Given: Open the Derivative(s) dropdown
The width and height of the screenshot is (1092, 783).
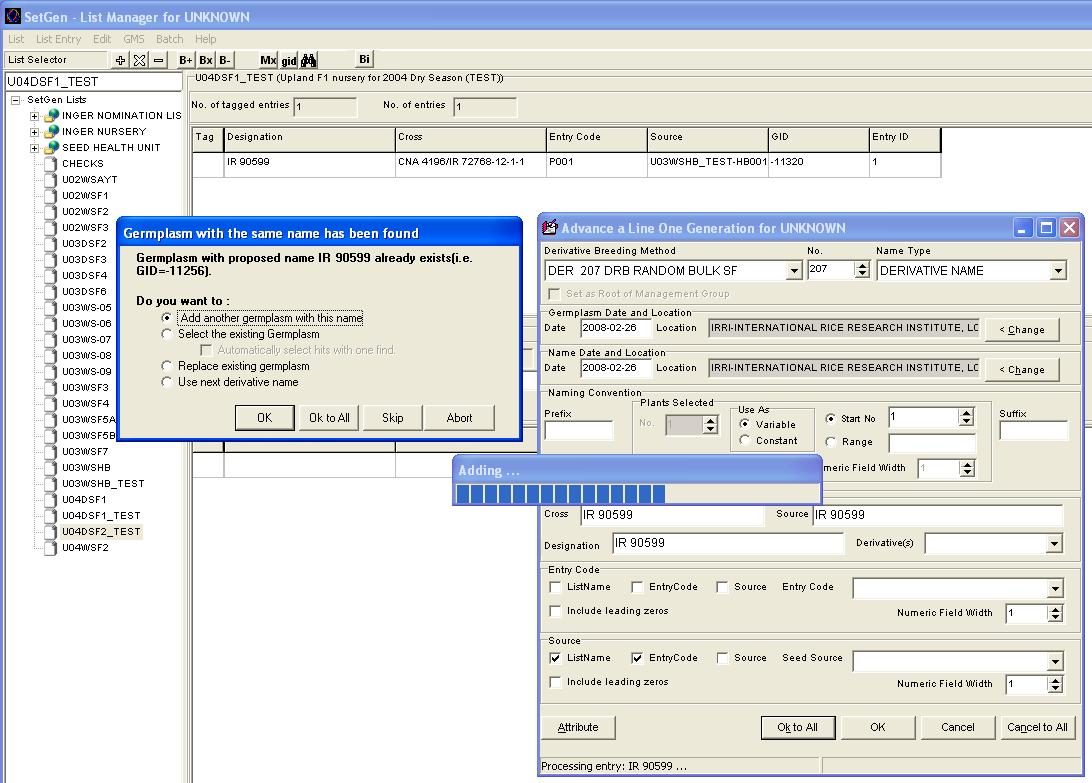Looking at the screenshot, I should click(1054, 543).
